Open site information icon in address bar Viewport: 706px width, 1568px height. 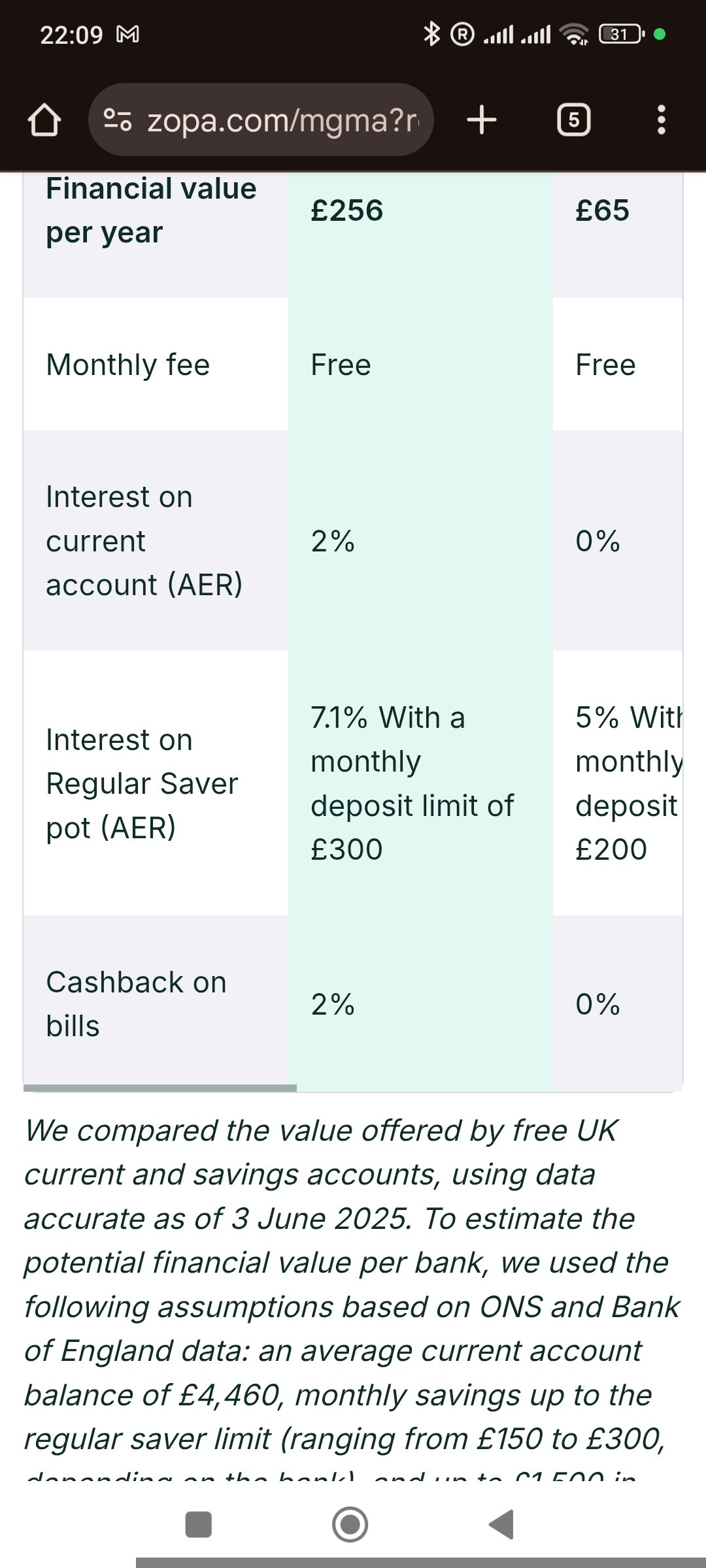pyautogui.click(x=118, y=120)
